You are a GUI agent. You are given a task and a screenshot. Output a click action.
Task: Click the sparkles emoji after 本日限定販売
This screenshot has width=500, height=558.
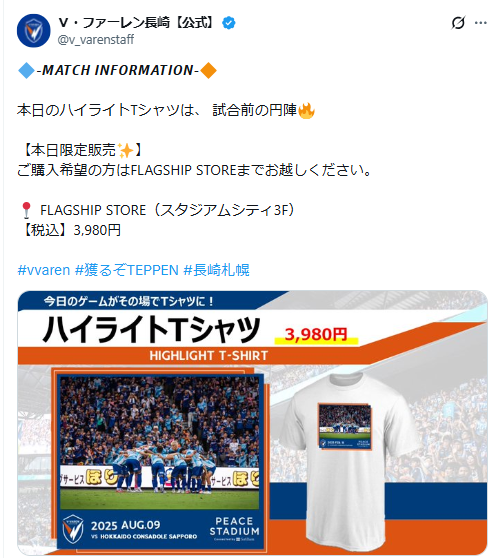[125, 150]
